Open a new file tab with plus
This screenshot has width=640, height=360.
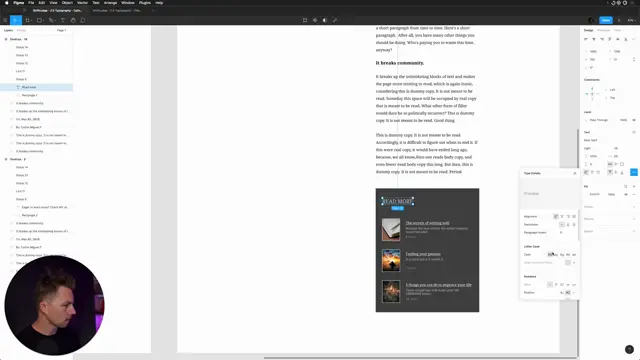point(153,11)
